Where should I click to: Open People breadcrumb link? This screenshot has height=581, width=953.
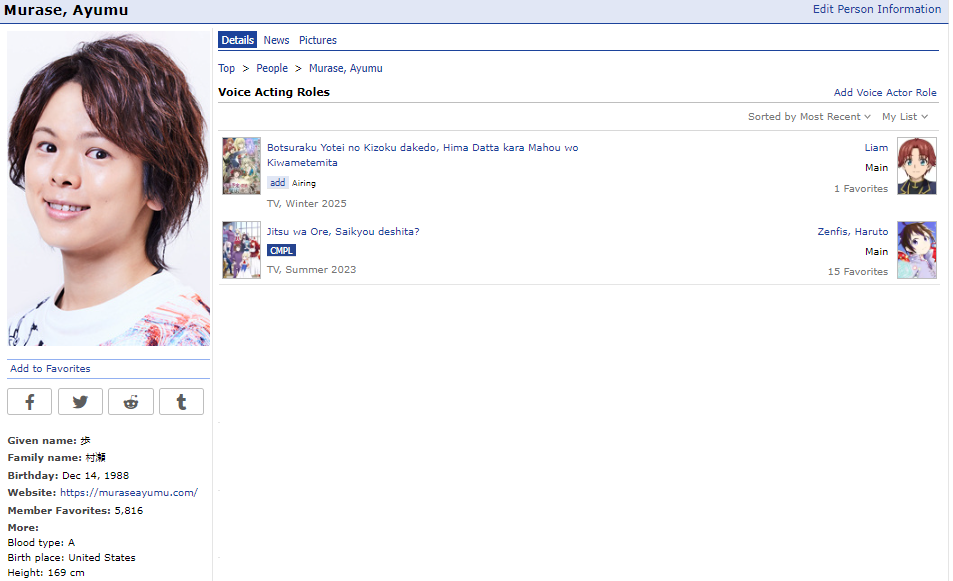pyautogui.click(x=272, y=68)
